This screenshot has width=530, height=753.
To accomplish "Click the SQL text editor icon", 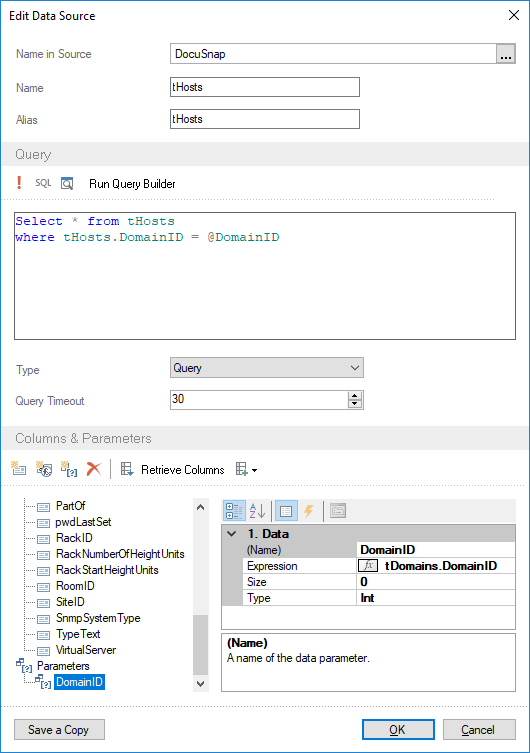I will tap(43, 183).
